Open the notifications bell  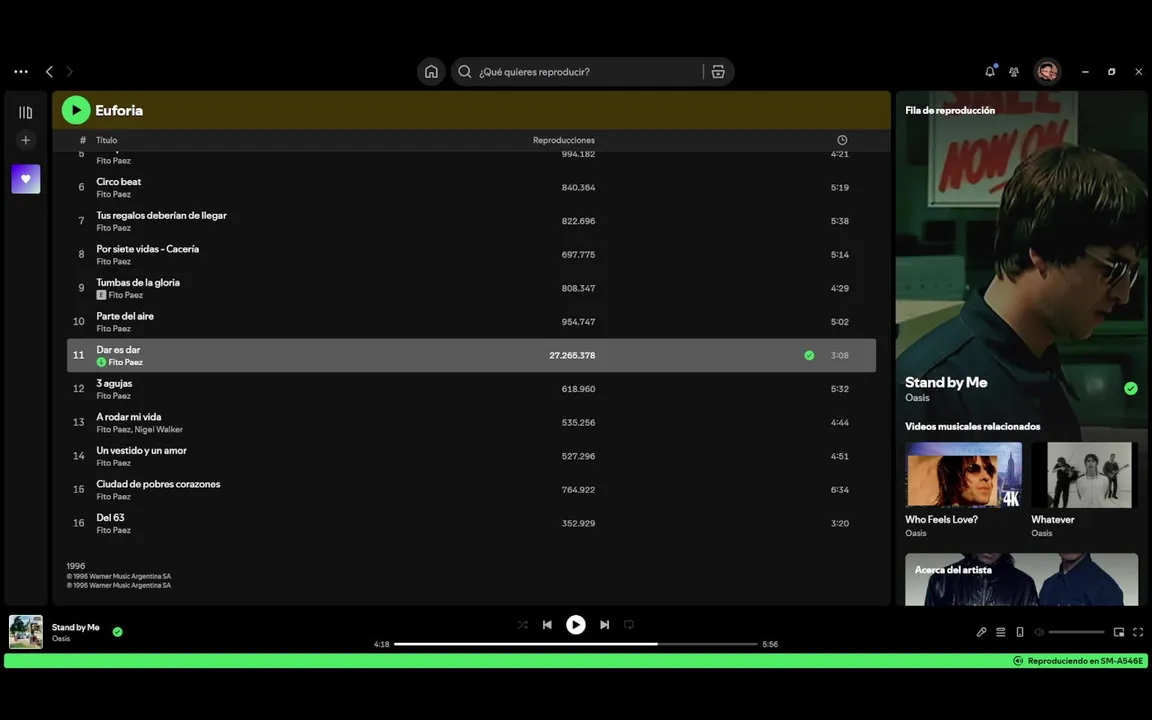(x=990, y=71)
